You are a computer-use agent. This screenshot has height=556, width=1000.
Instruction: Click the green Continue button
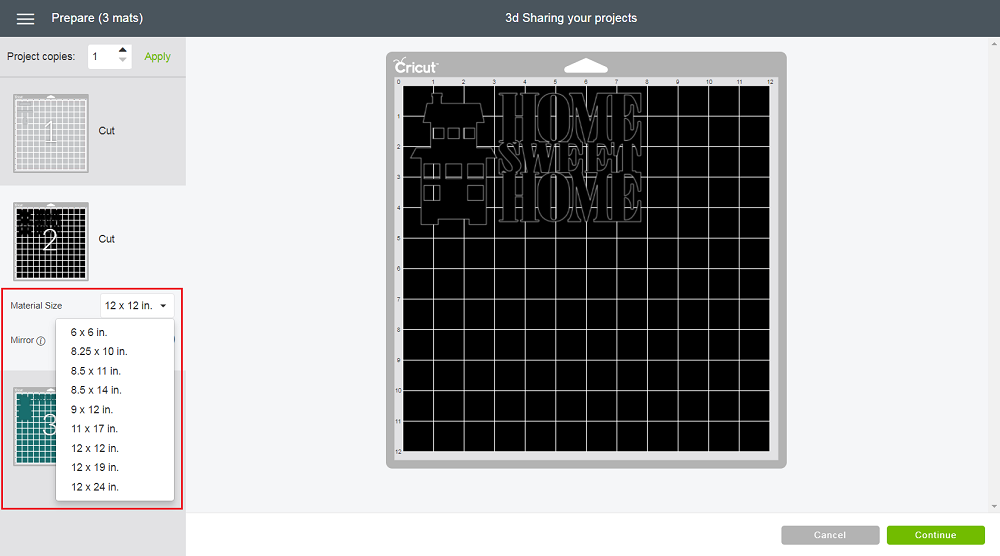[x=935, y=535]
